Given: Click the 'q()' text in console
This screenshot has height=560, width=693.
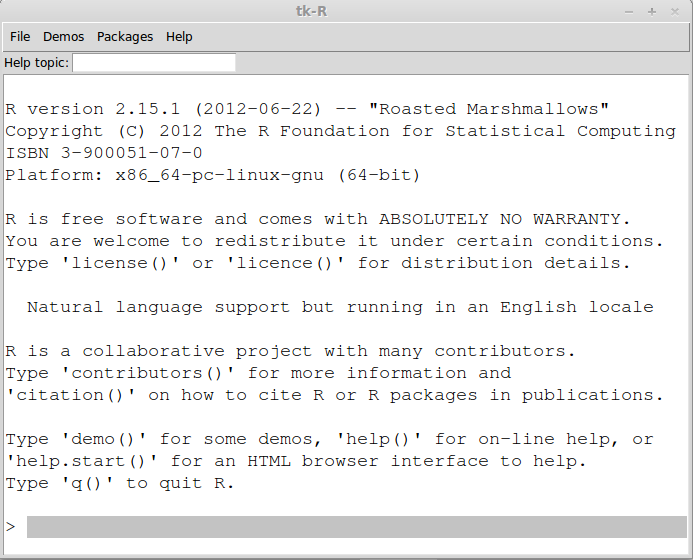Looking at the screenshot, I should [x=87, y=483].
